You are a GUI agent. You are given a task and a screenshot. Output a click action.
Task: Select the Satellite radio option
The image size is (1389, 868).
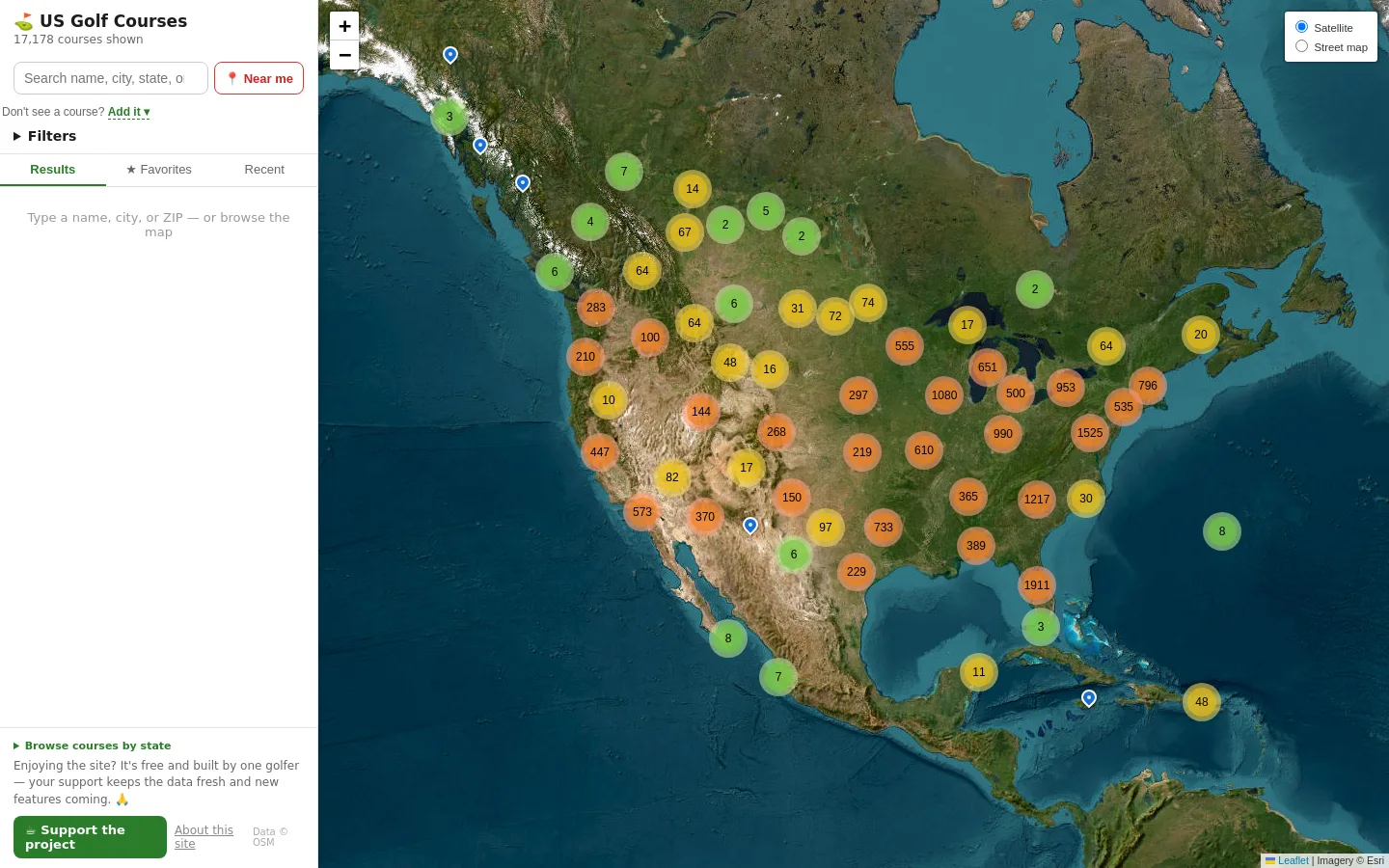[x=1301, y=27]
